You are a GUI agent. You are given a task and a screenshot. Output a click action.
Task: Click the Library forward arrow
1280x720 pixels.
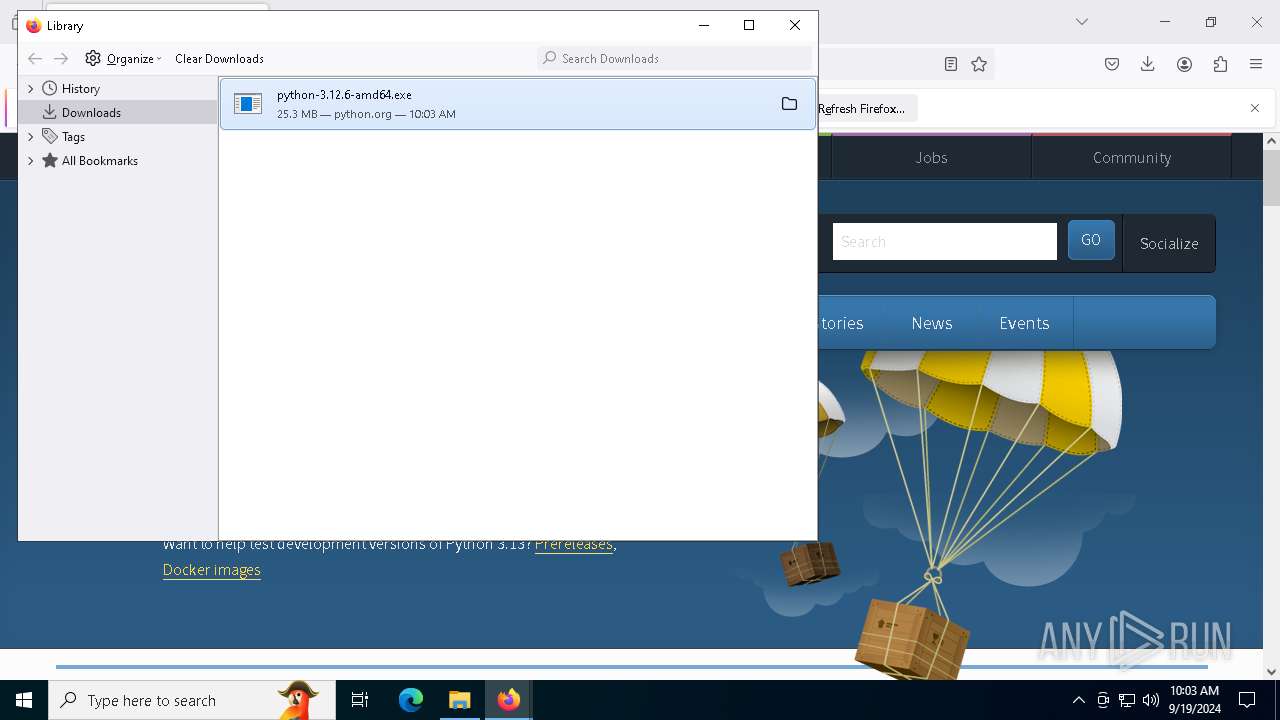click(x=61, y=59)
